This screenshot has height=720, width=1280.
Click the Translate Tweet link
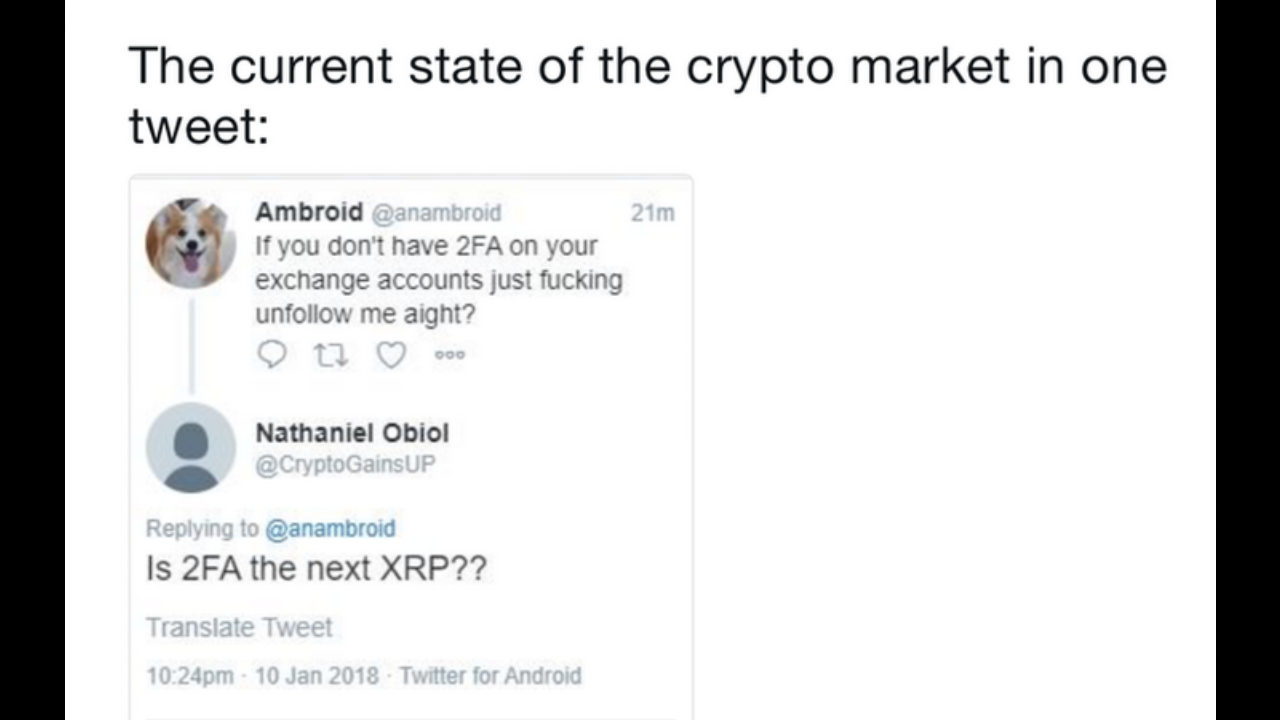(238, 628)
